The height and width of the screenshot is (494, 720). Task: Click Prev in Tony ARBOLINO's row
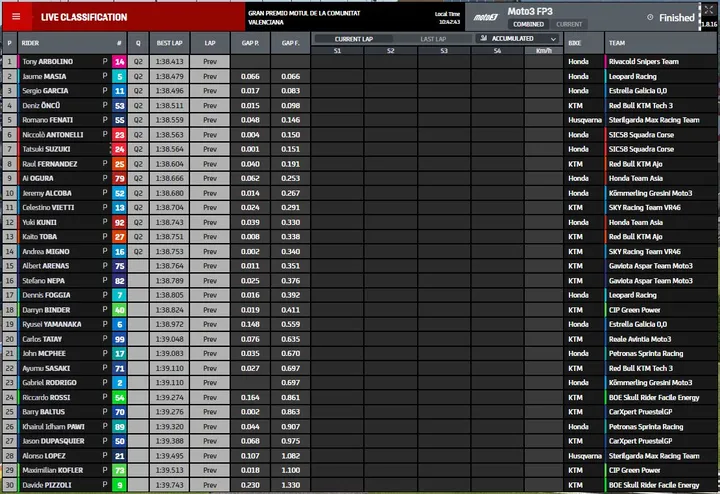point(210,62)
